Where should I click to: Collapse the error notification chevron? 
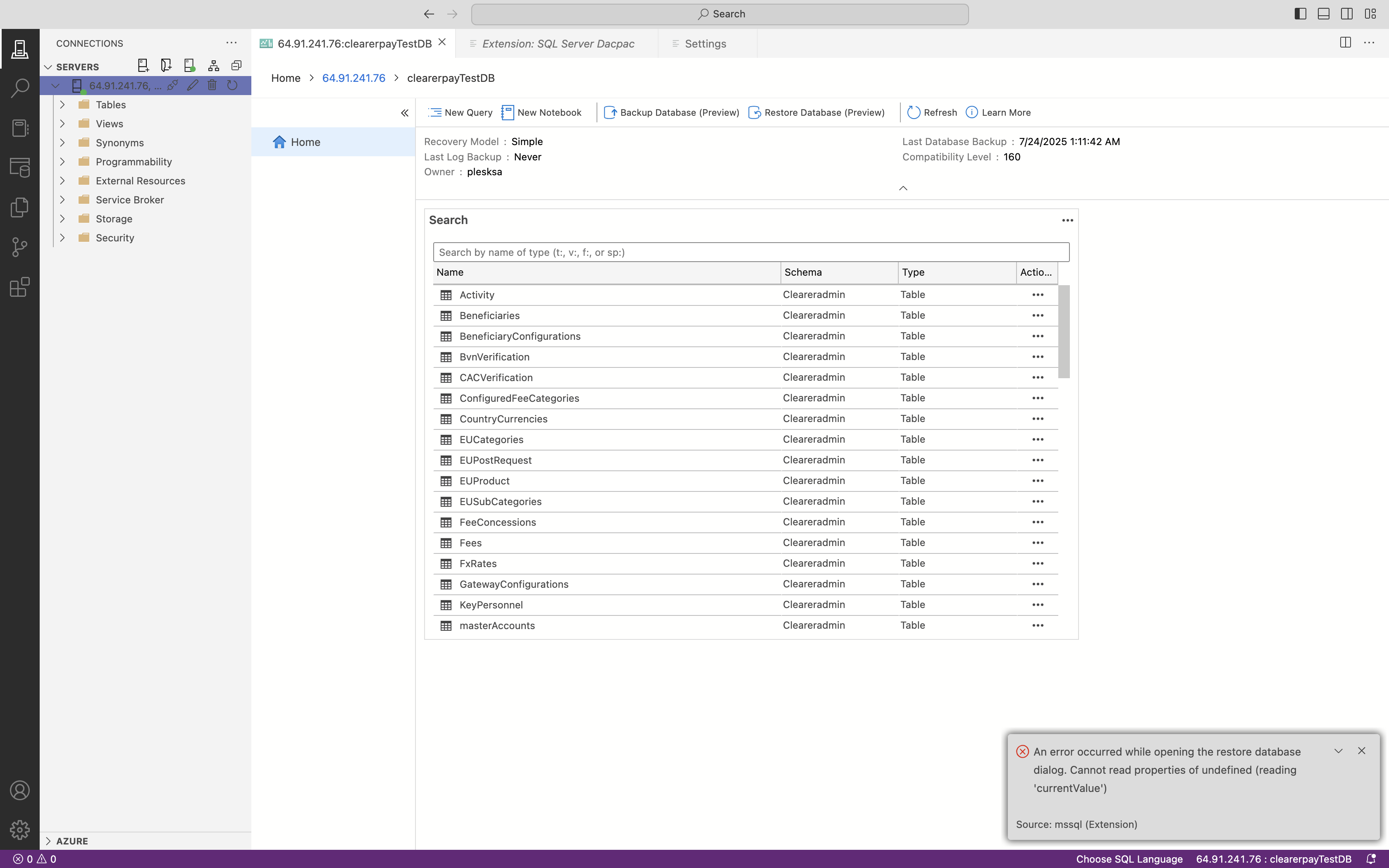pos(1339,751)
